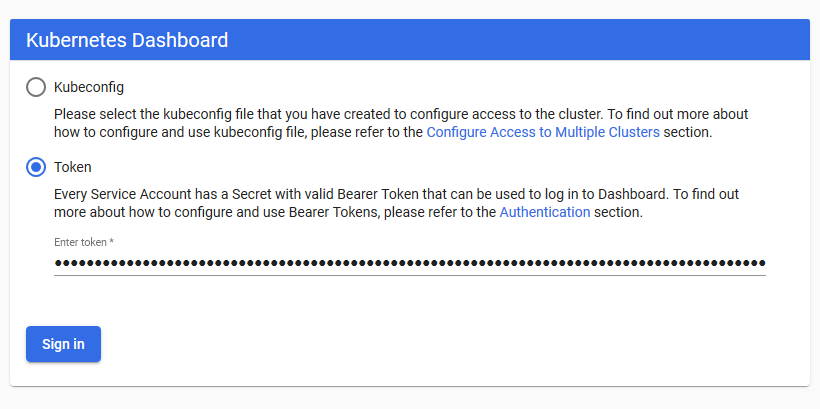Focus the Enter token input field
Image resolution: width=820 pixels, height=409 pixels.
[410, 263]
